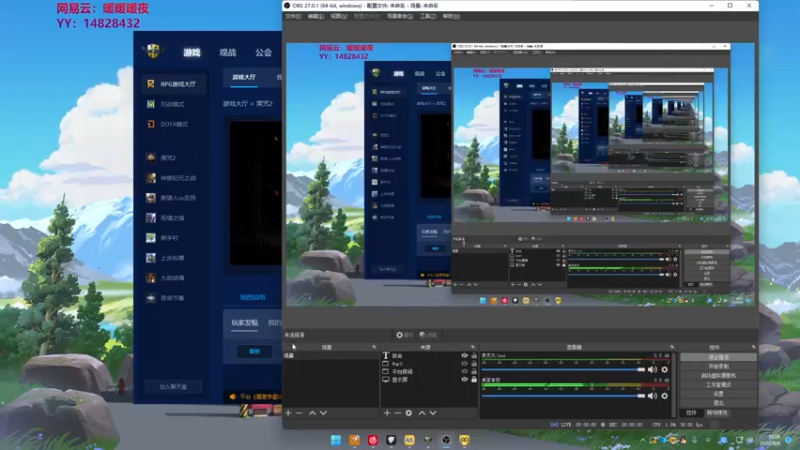
Task: Toggle eye of the source above 平台房间
Action: pyautogui.click(x=464, y=364)
